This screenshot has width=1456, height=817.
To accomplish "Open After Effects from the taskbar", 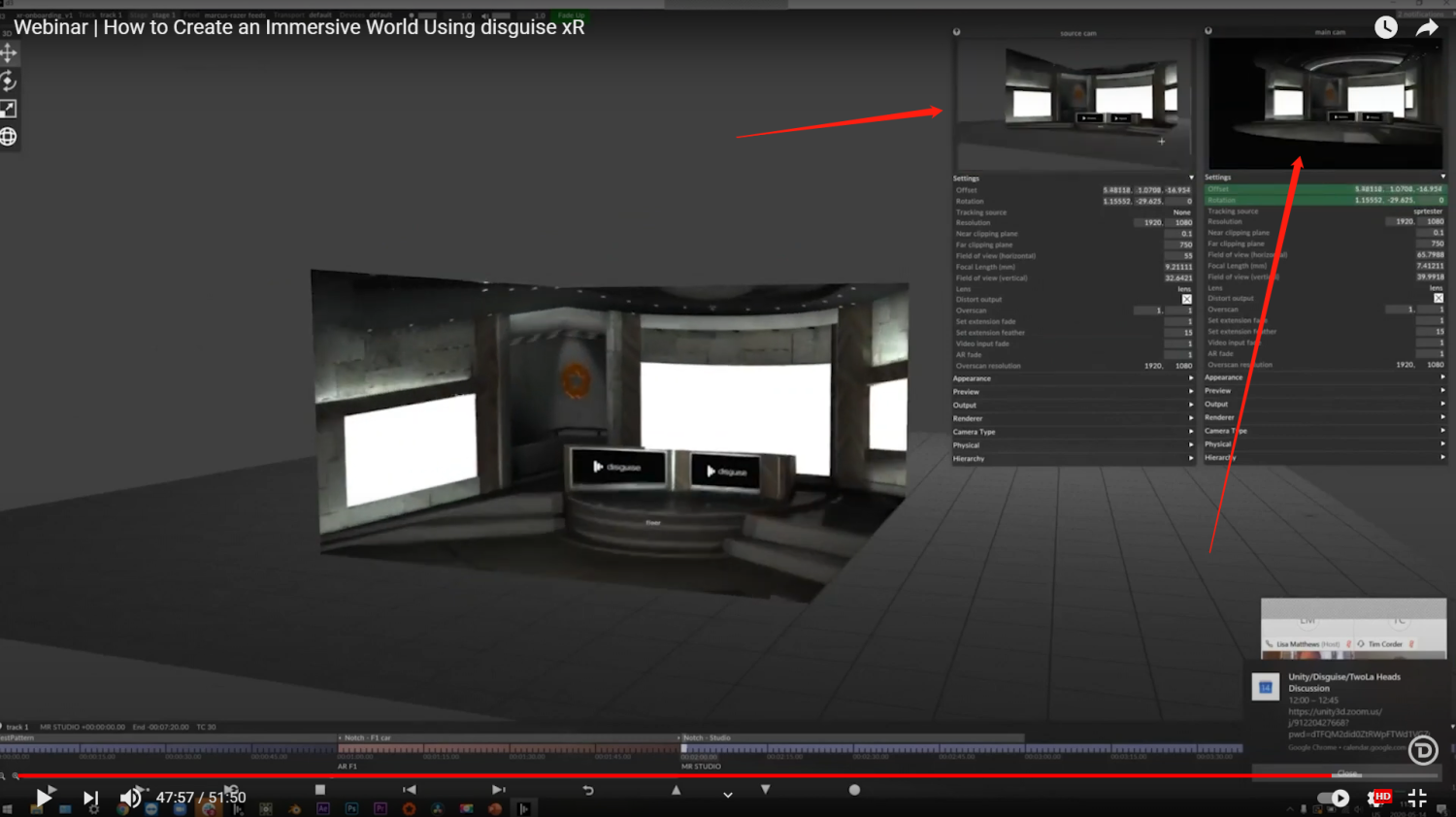I will pos(323,808).
